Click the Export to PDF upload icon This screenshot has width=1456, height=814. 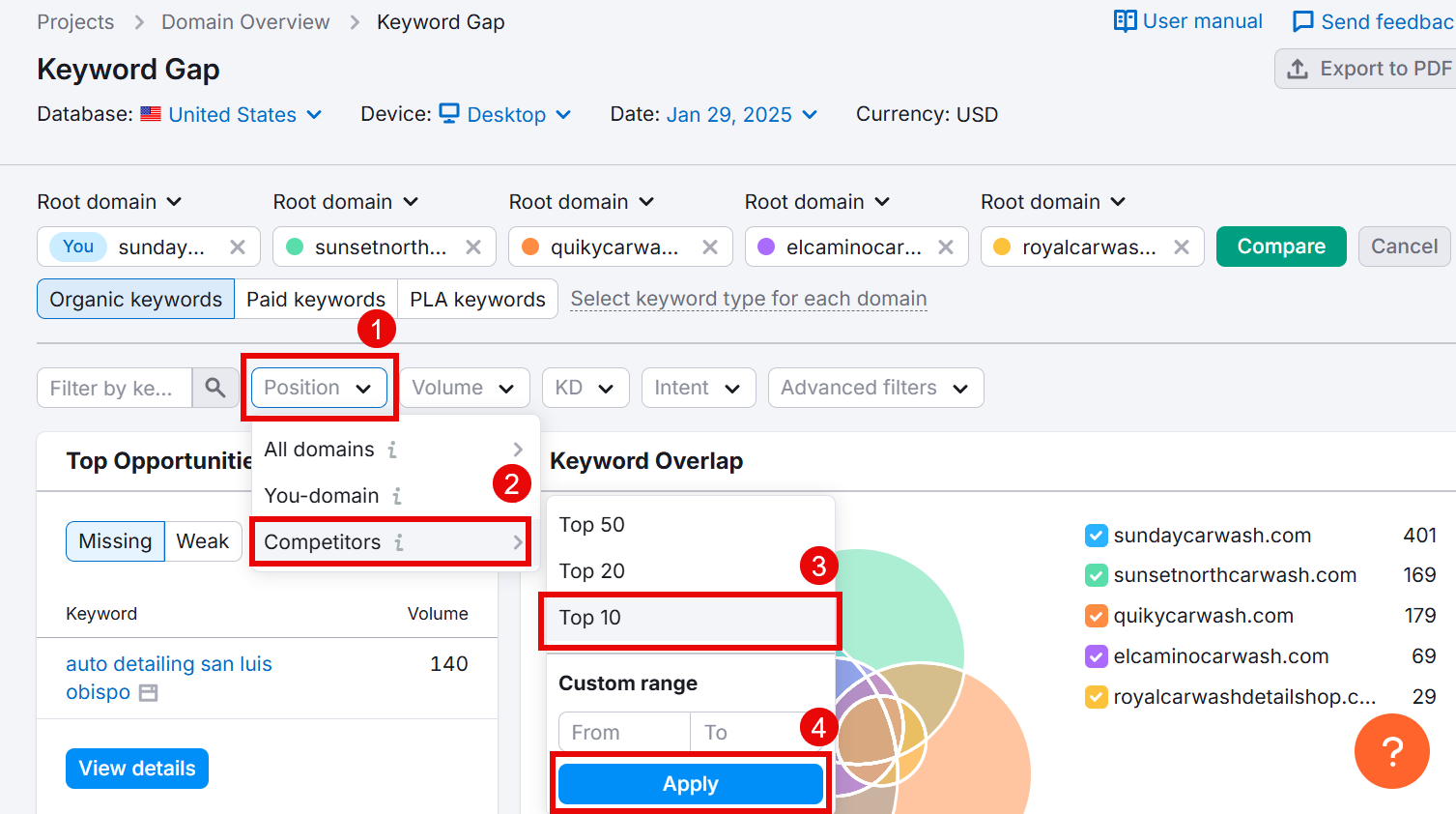tap(1298, 69)
